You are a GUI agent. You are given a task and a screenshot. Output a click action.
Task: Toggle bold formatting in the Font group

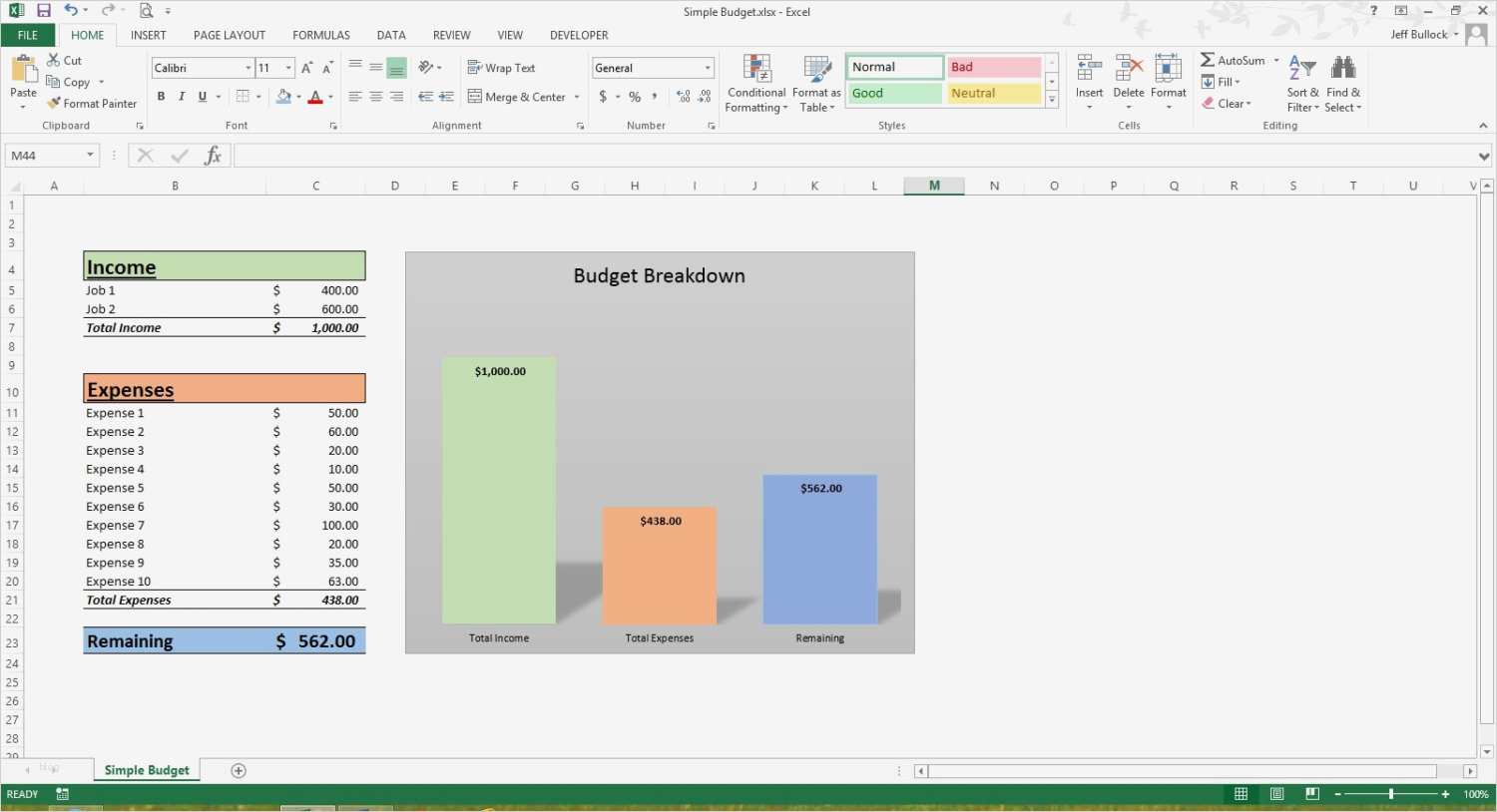(161, 96)
